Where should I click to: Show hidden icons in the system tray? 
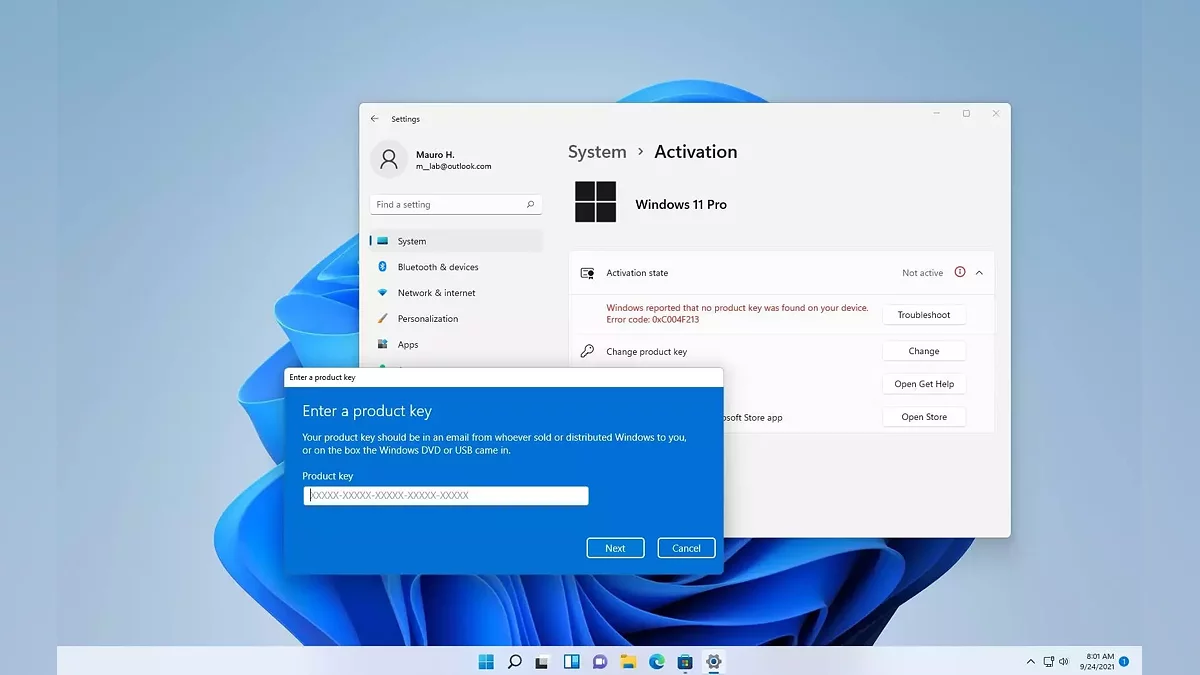pos(1031,662)
